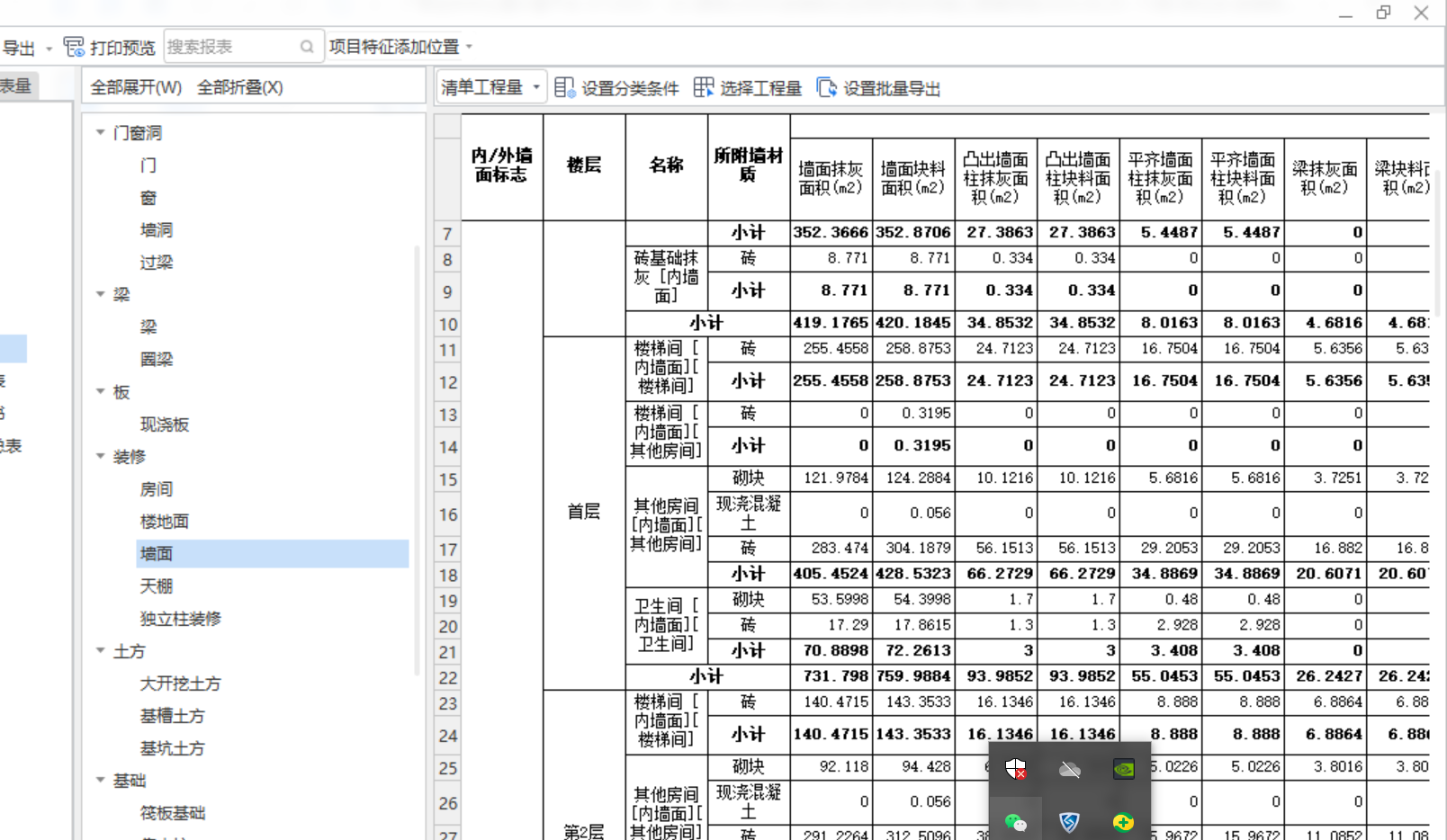Screen dimensions: 1447x840
Task: Click the left tree panel vertical scrollbar
Action: pos(417,459)
